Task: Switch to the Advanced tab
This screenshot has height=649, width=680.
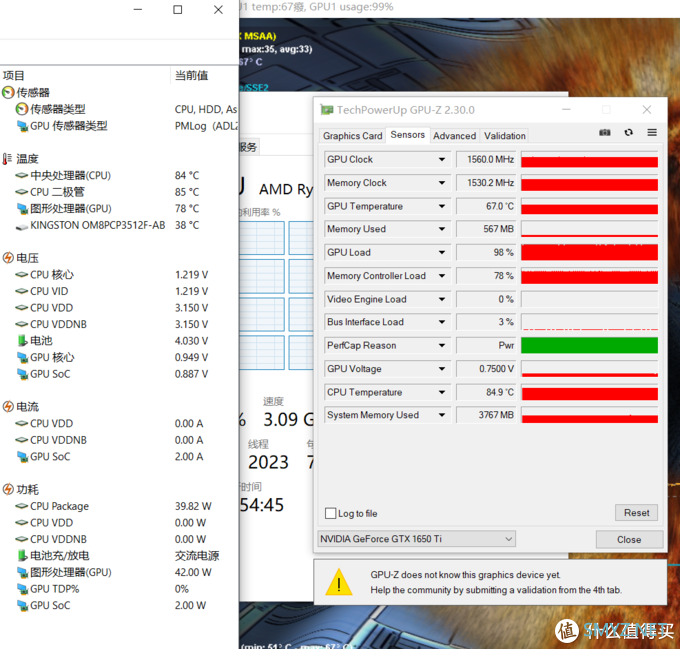Action: coord(454,136)
